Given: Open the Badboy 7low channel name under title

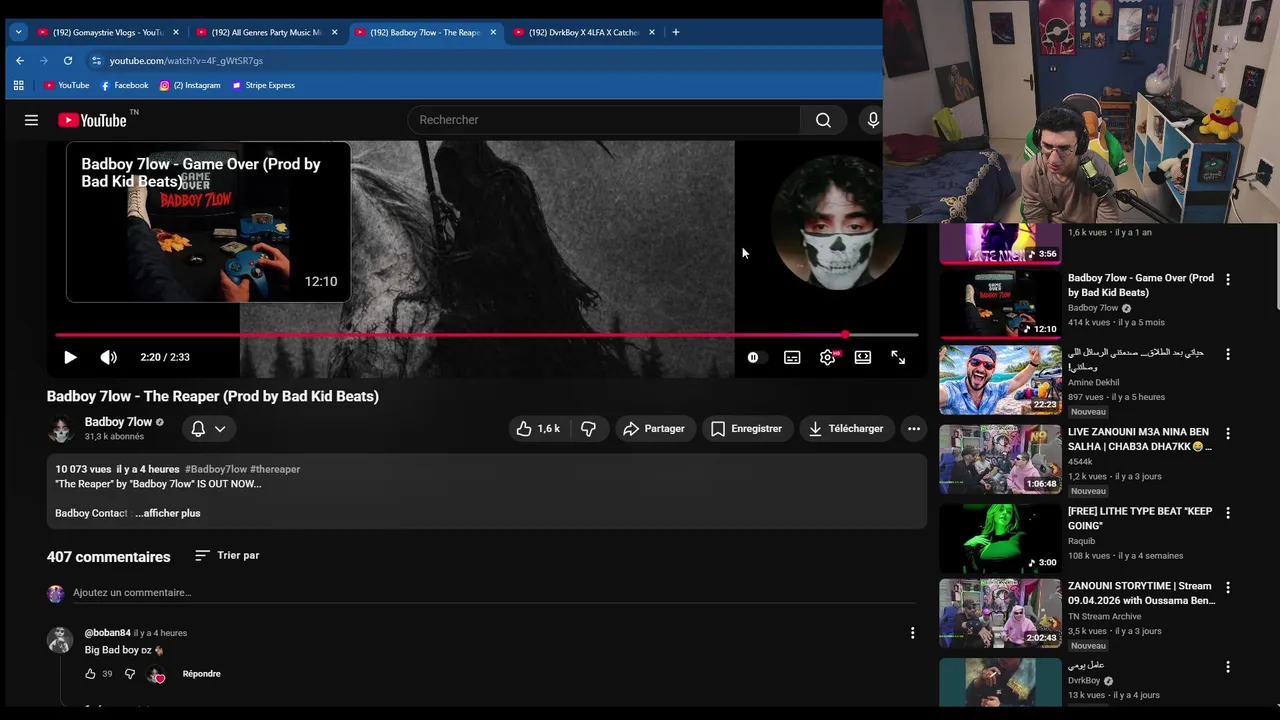Looking at the screenshot, I should [x=118, y=422].
